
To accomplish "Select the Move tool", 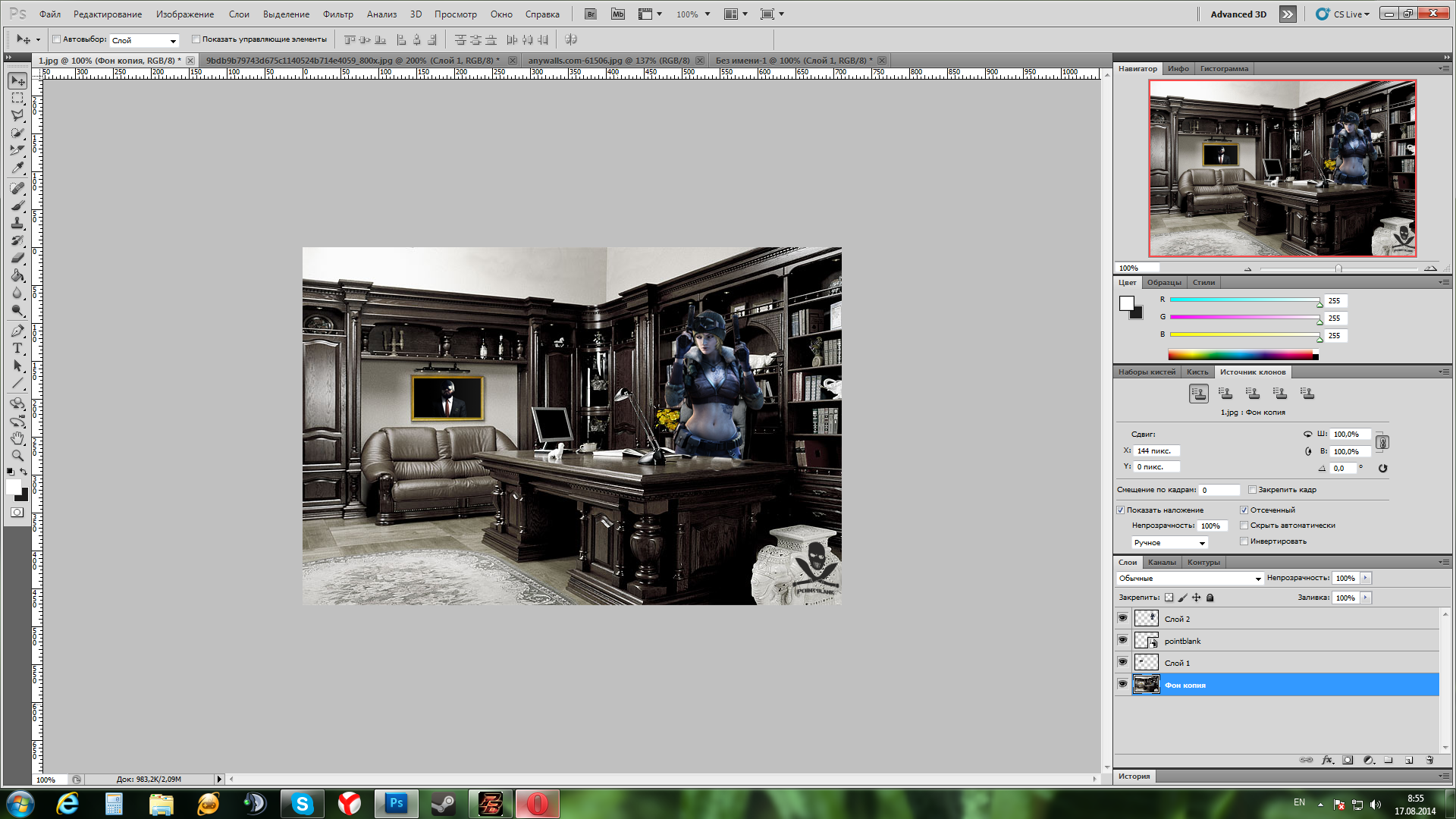I will tap(17, 81).
